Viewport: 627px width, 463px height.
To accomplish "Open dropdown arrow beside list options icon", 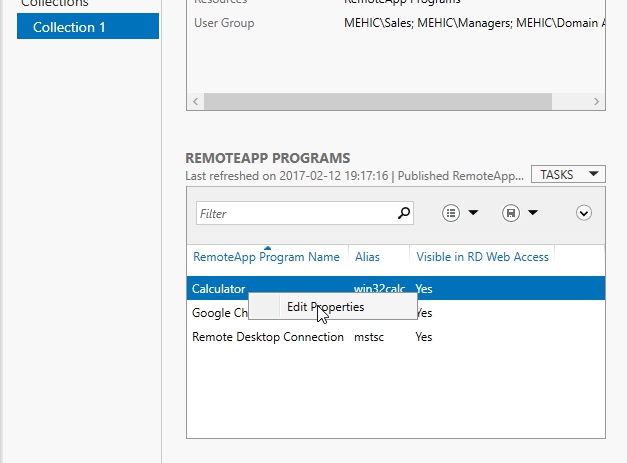I will [x=473, y=213].
